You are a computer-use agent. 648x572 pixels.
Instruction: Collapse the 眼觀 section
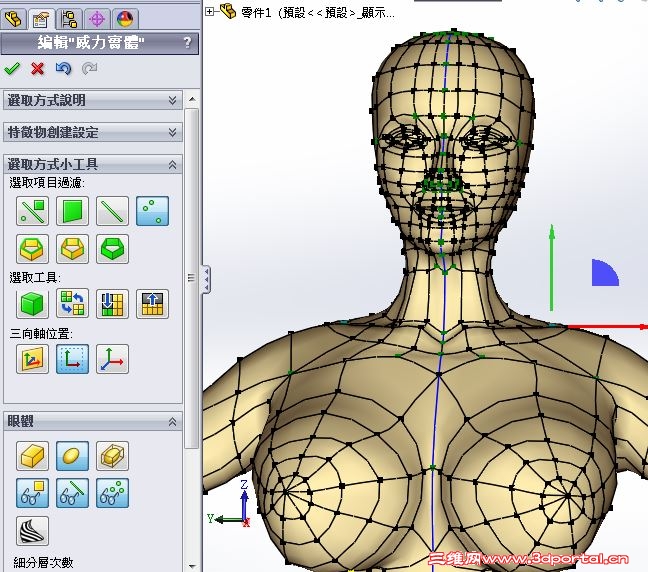93,422
